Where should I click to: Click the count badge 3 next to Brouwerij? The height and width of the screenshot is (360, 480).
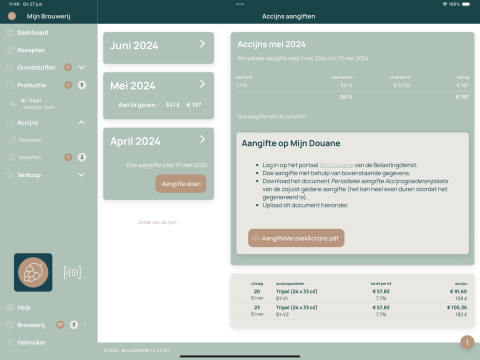pos(74,325)
